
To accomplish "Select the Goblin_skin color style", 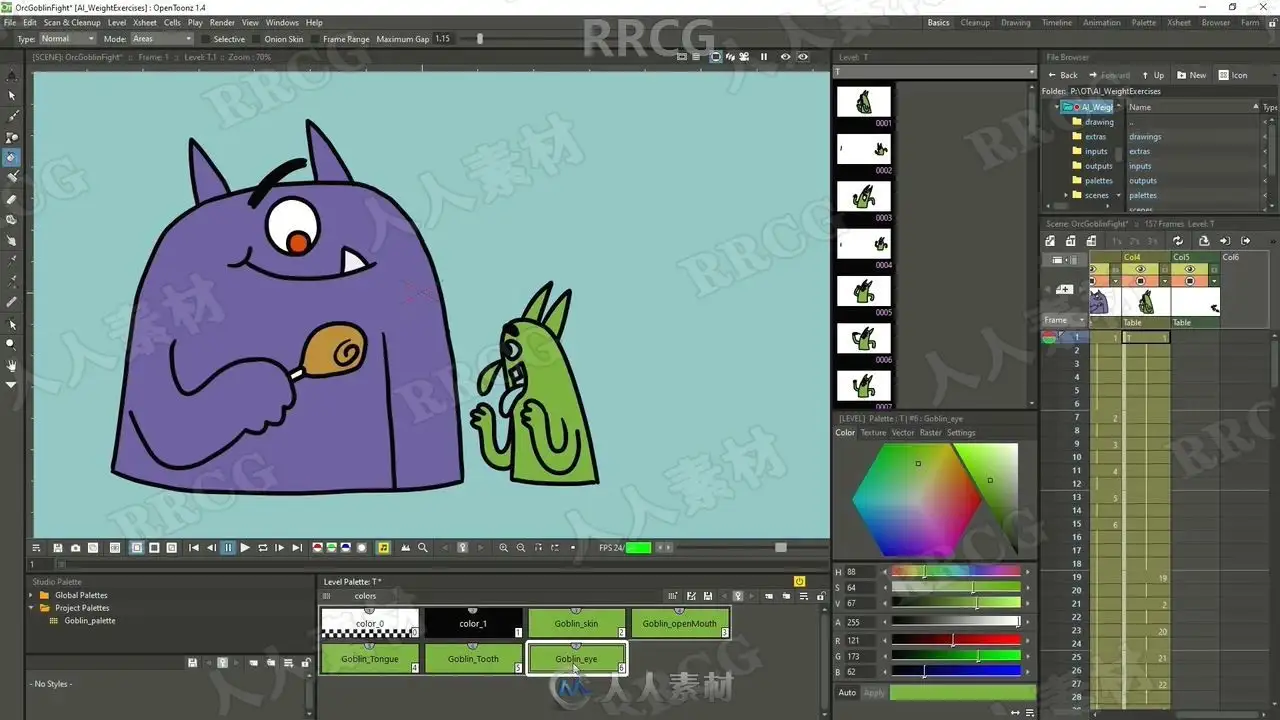I will click(x=576, y=623).
